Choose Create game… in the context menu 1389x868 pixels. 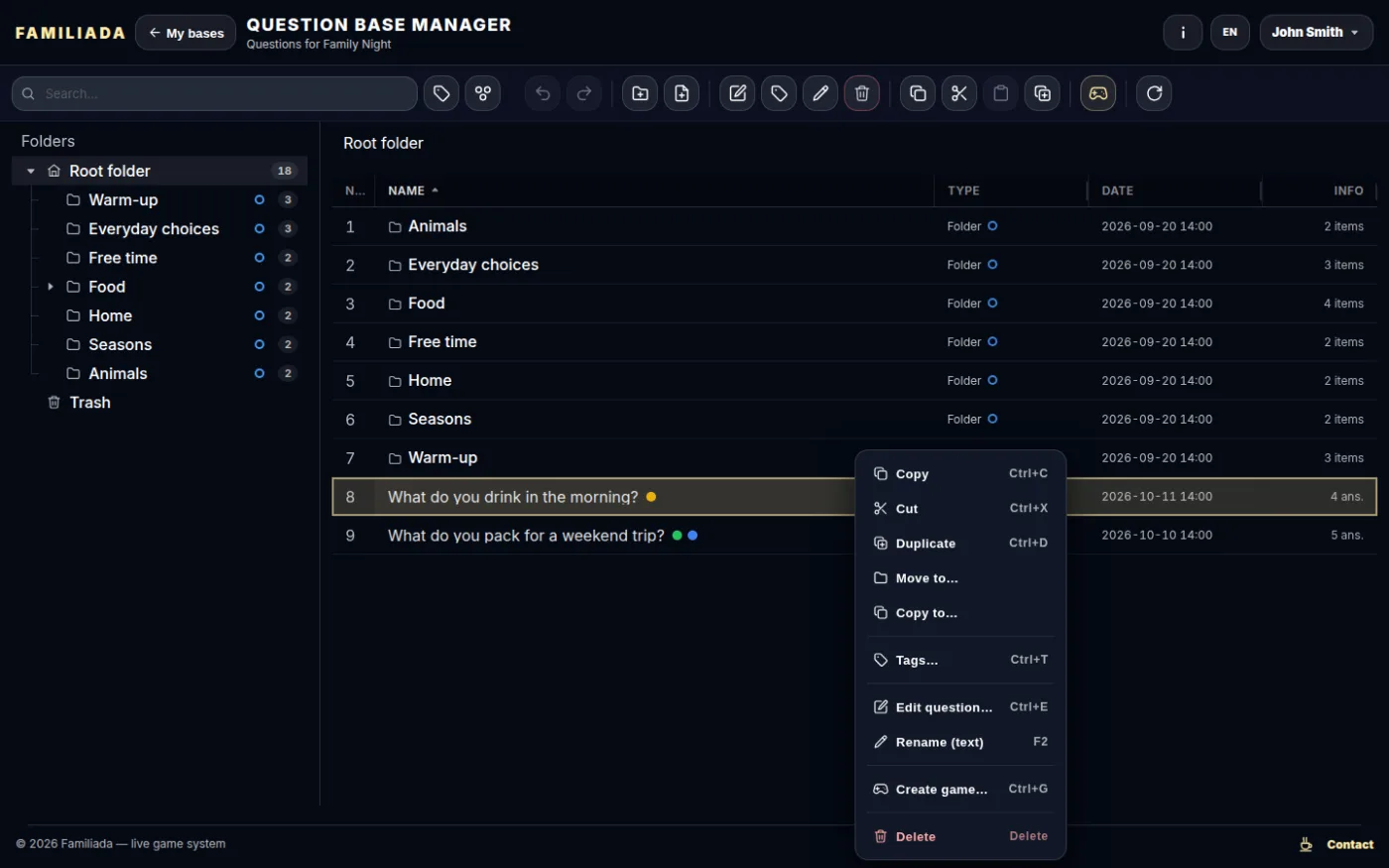click(960, 790)
